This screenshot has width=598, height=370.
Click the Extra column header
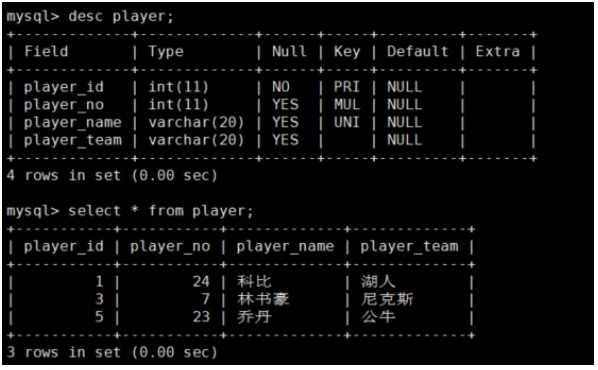pos(498,51)
